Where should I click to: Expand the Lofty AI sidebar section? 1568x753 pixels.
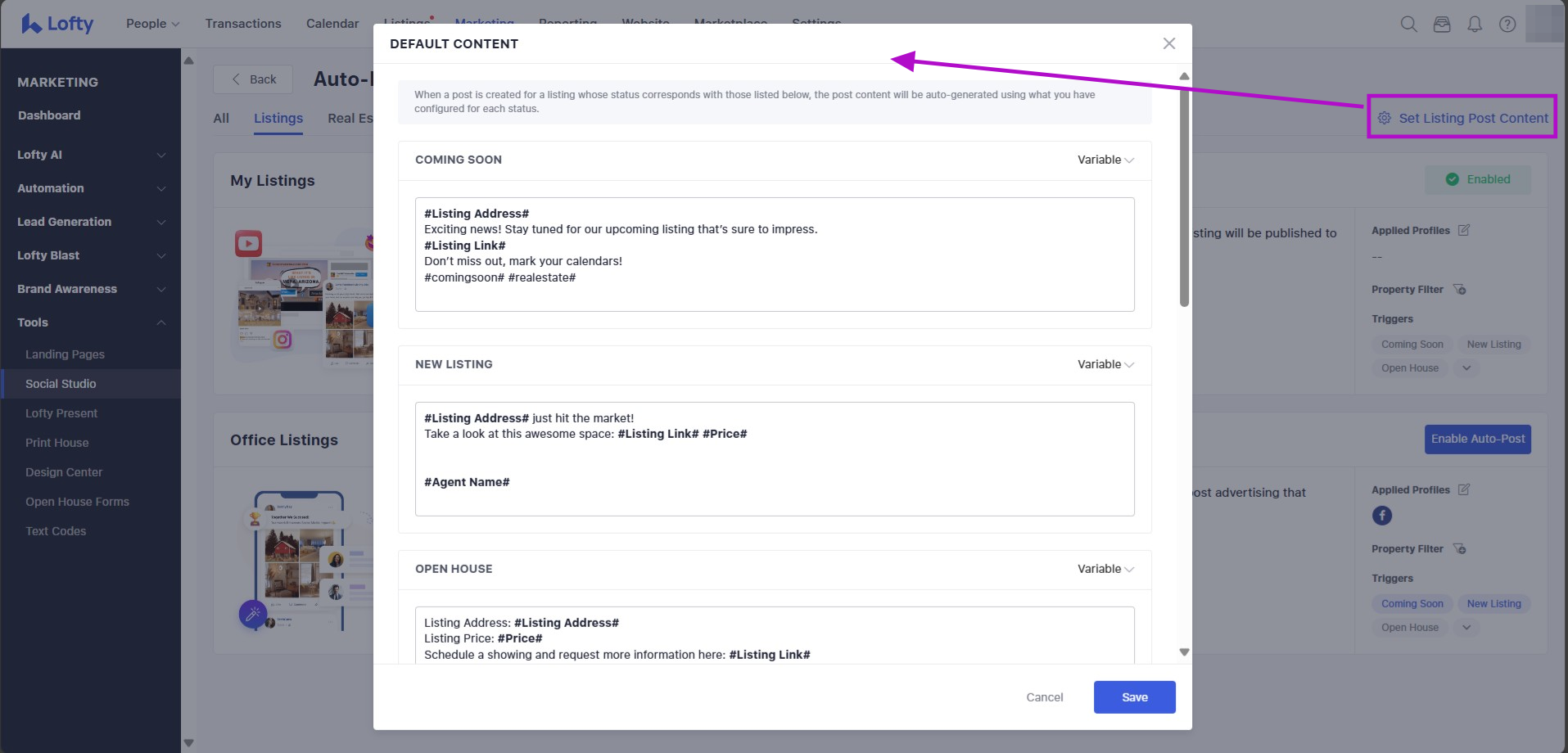click(90, 155)
